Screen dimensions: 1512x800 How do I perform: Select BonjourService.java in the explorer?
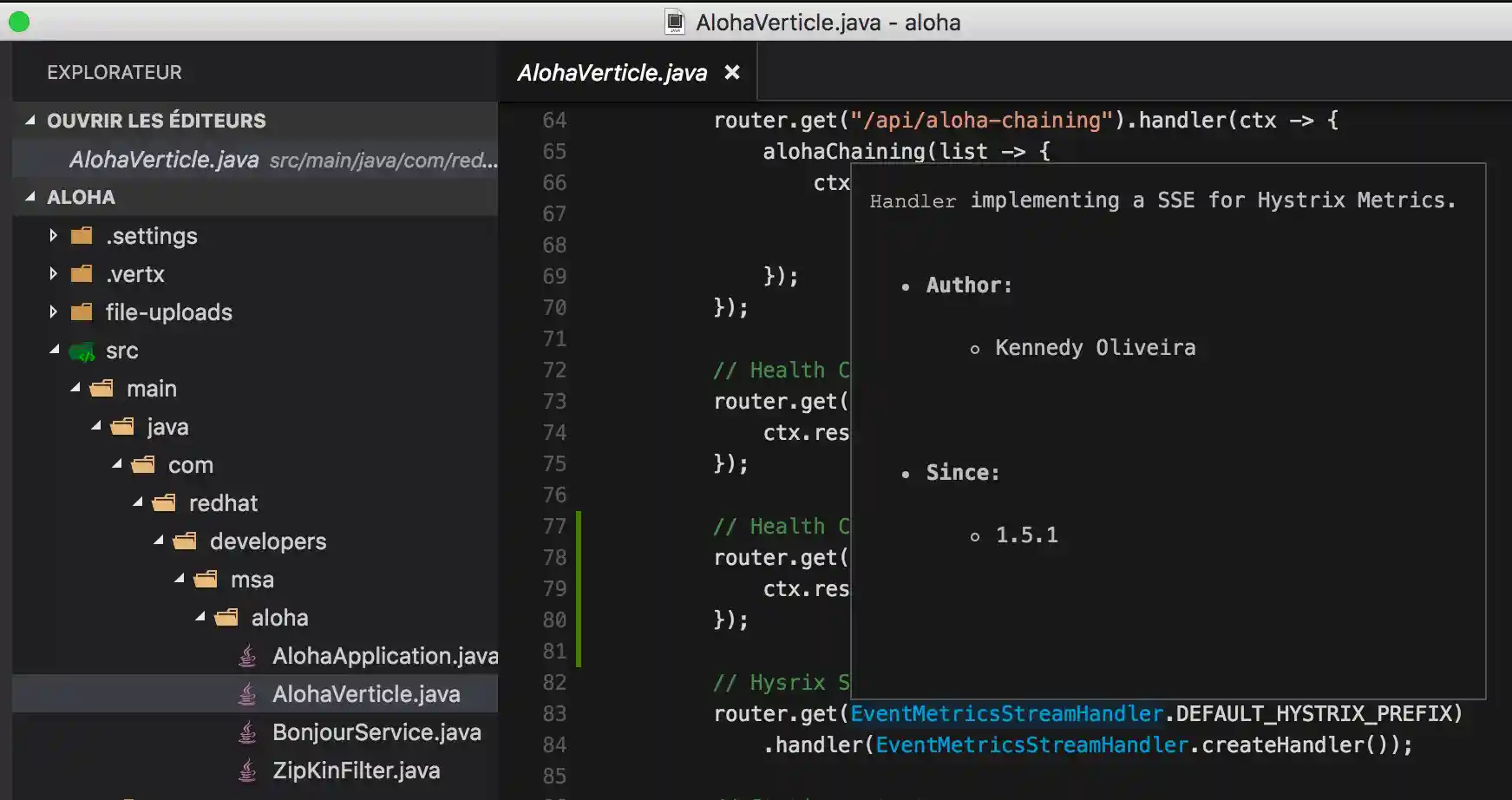[x=376, y=732]
